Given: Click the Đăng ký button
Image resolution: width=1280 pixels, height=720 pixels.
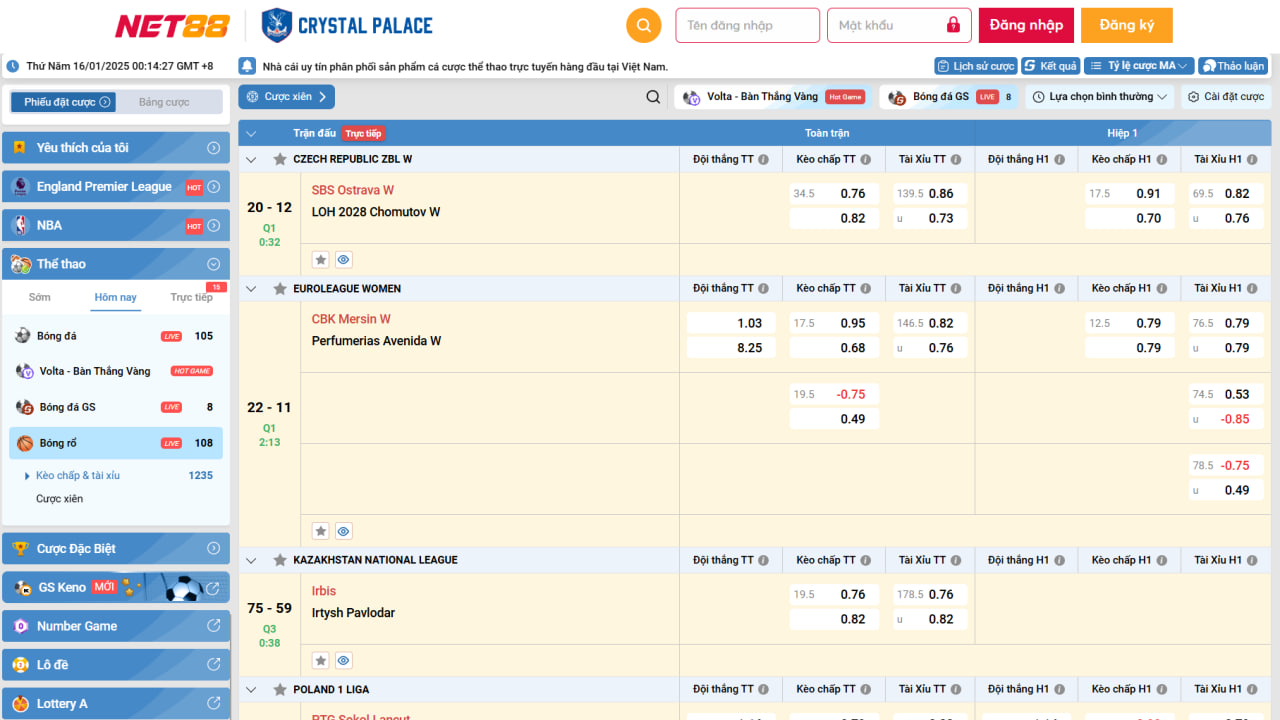Looking at the screenshot, I should point(1126,25).
